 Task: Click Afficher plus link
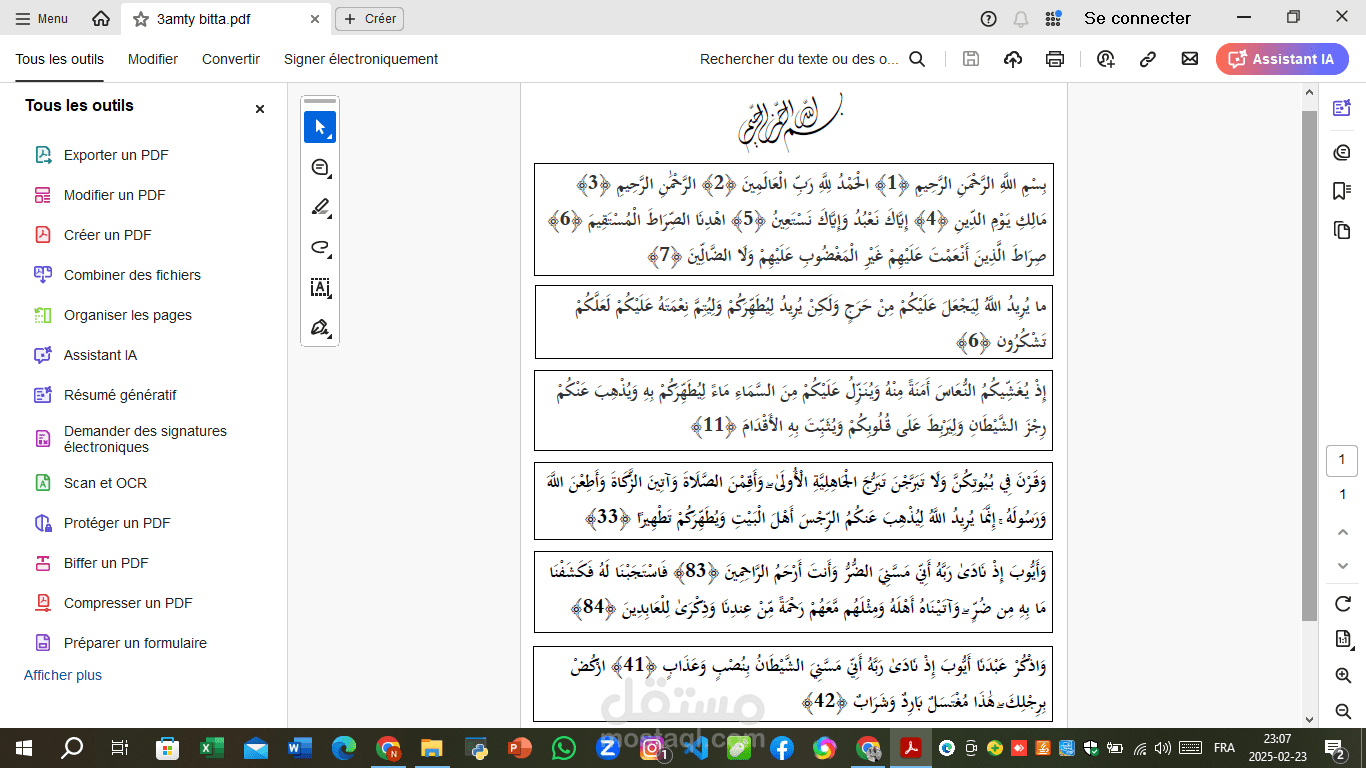(x=63, y=675)
